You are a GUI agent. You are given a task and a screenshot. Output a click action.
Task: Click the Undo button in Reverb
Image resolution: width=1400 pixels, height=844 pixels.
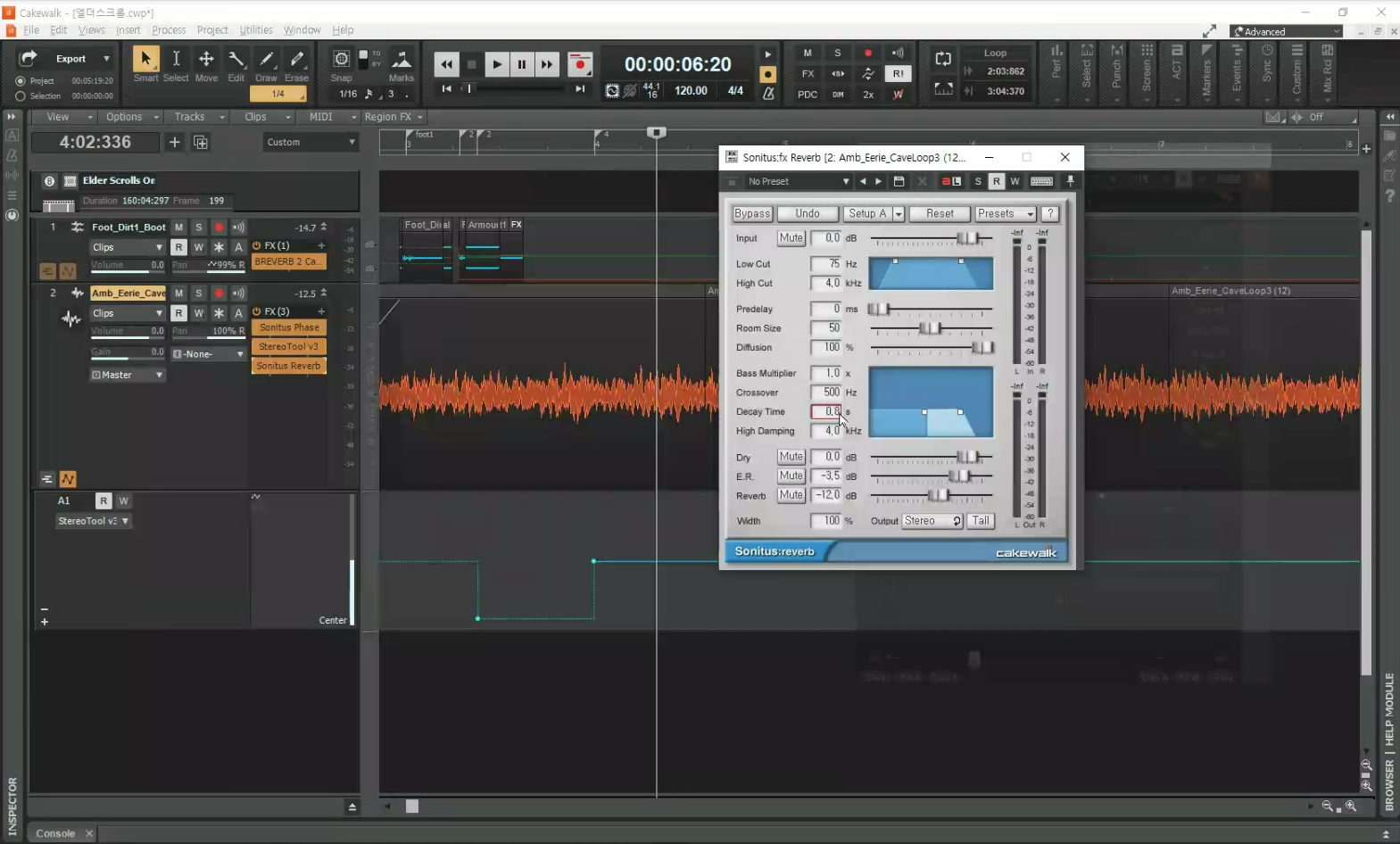tap(808, 214)
